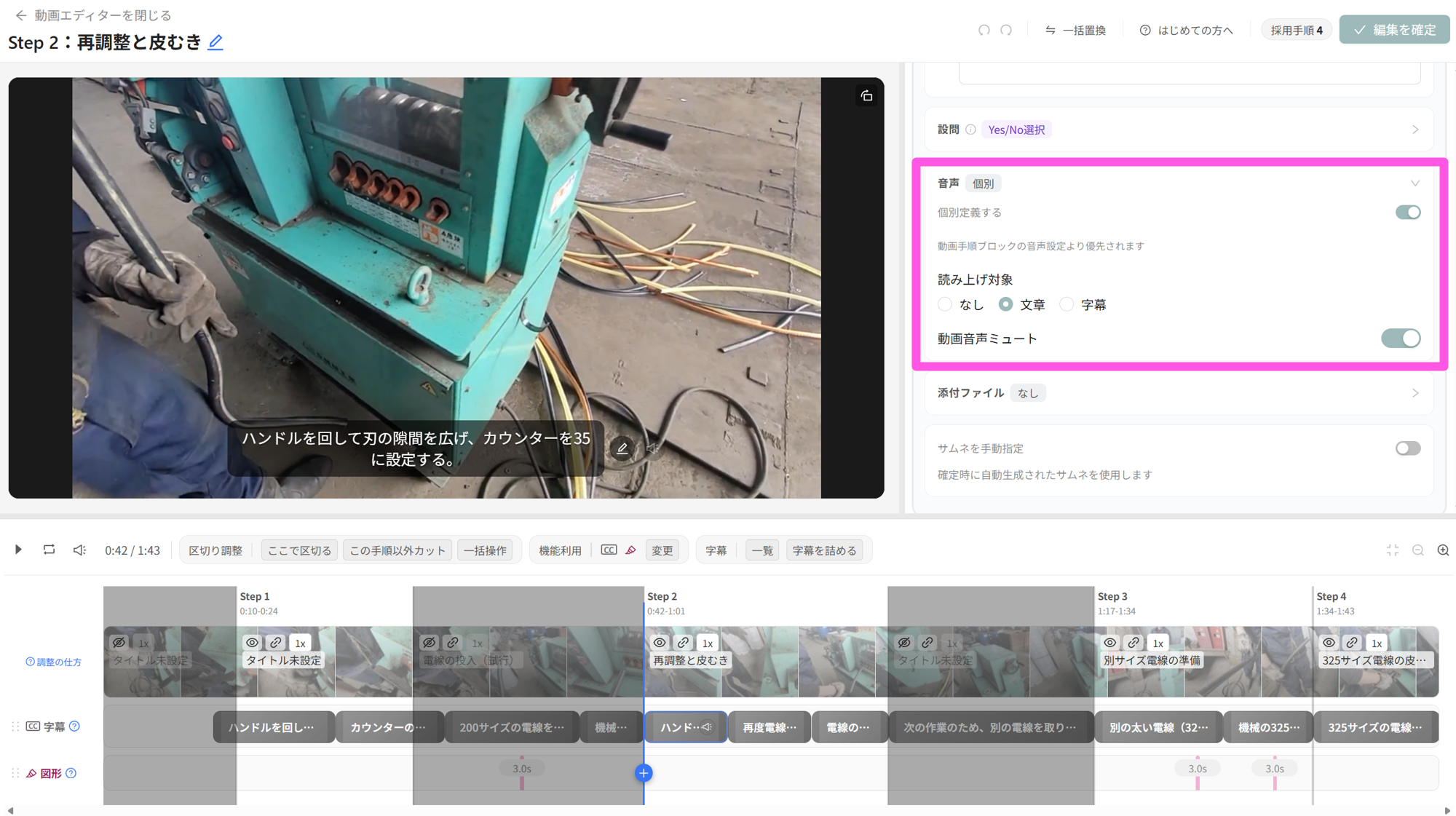Click the 字幕 track drag handle
Viewport: 1456px width, 816px height.
(x=15, y=726)
